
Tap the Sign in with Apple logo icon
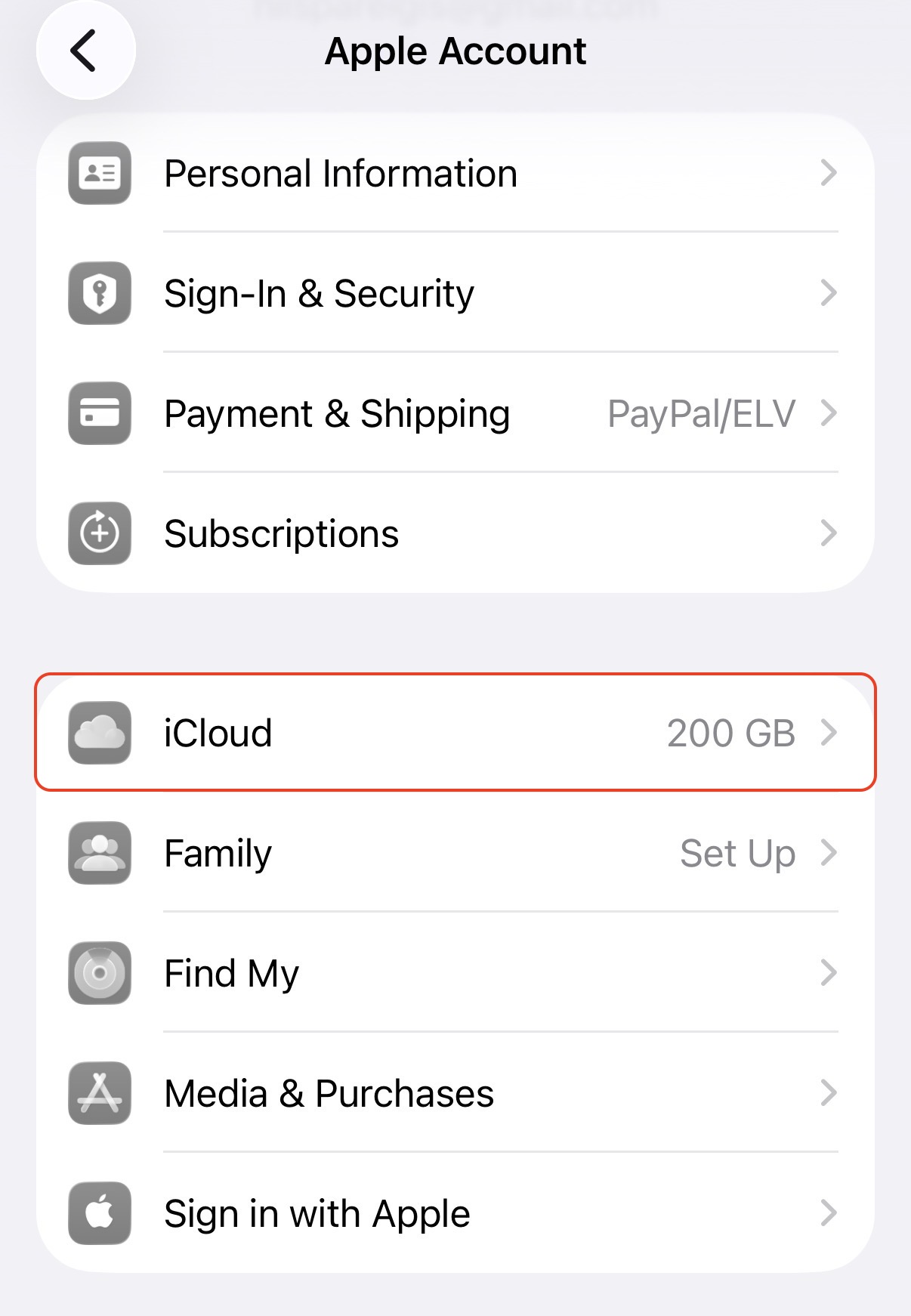pyautogui.click(x=100, y=1213)
